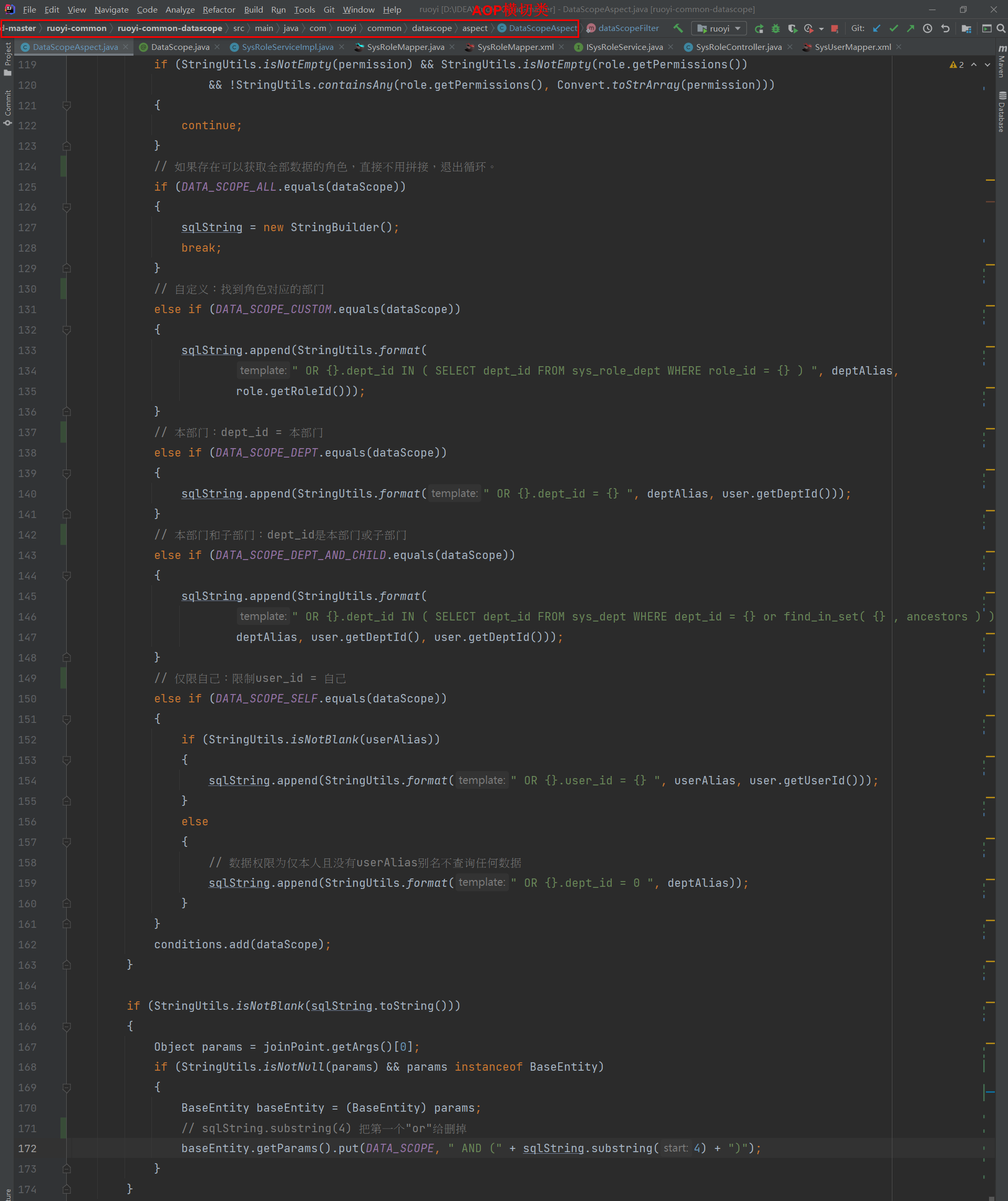This screenshot has width=1008, height=1201.
Task: Click the green Rerun 'ruoyi' icon
Action: [758, 28]
